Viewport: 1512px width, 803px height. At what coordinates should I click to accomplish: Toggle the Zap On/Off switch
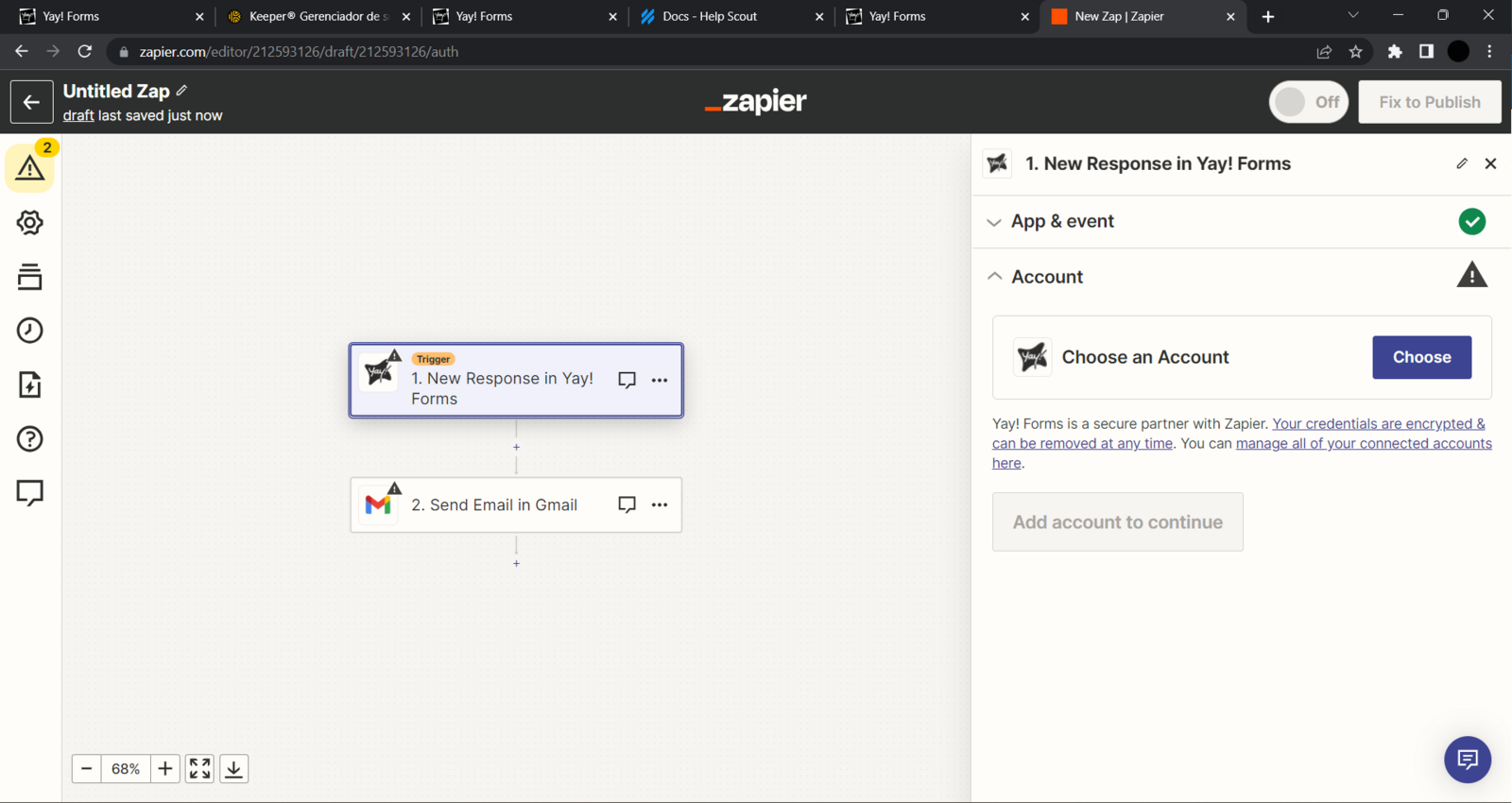coord(1308,102)
